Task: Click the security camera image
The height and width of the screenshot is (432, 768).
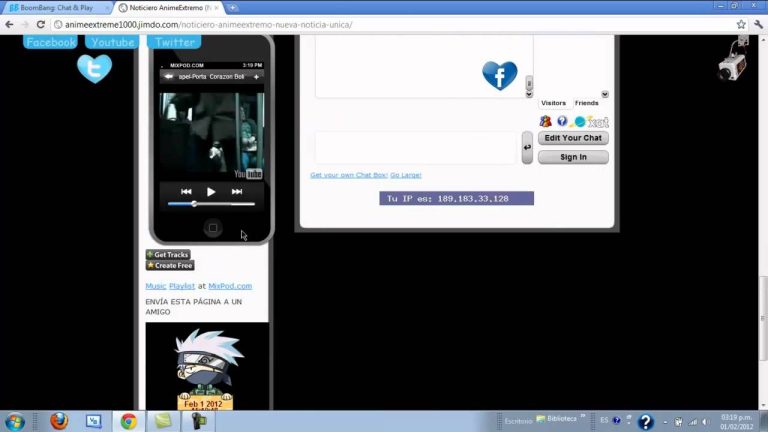Action: (x=733, y=59)
